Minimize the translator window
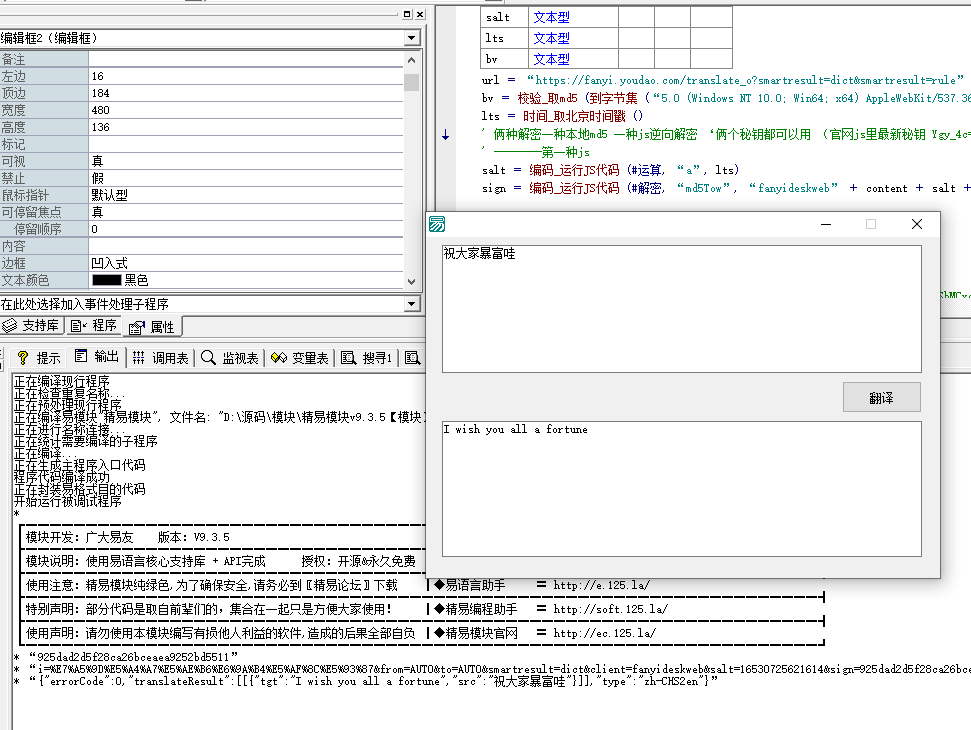The height and width of the screenshot is (730, 971). pyautogui.click(x=825, y=224)
